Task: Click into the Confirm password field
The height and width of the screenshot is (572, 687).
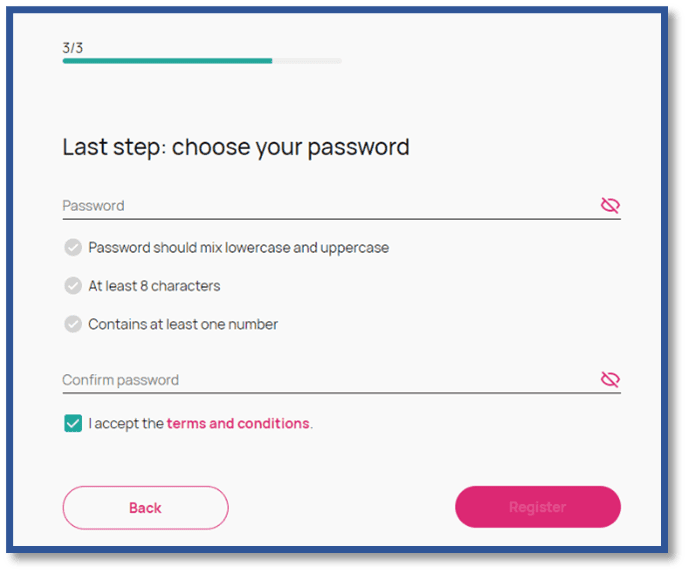Action: [x=320, y=380]
